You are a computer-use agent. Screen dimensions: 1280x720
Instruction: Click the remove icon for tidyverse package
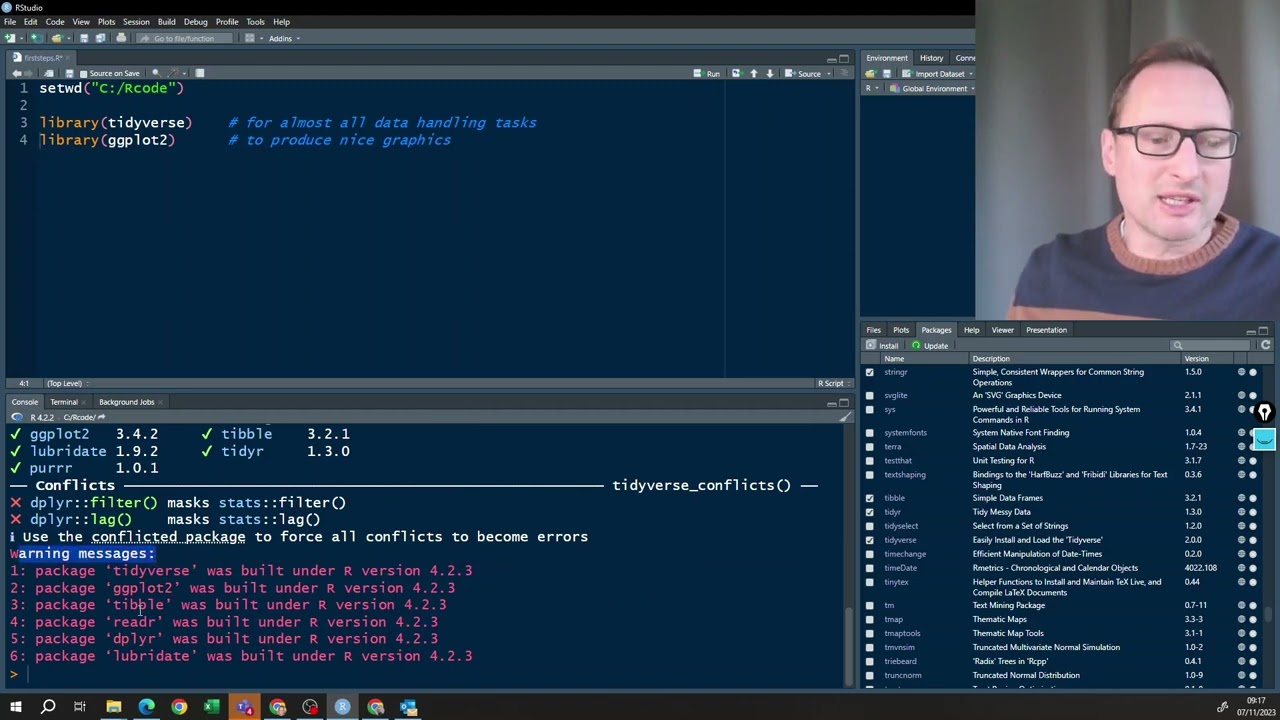pos(1253,540)
